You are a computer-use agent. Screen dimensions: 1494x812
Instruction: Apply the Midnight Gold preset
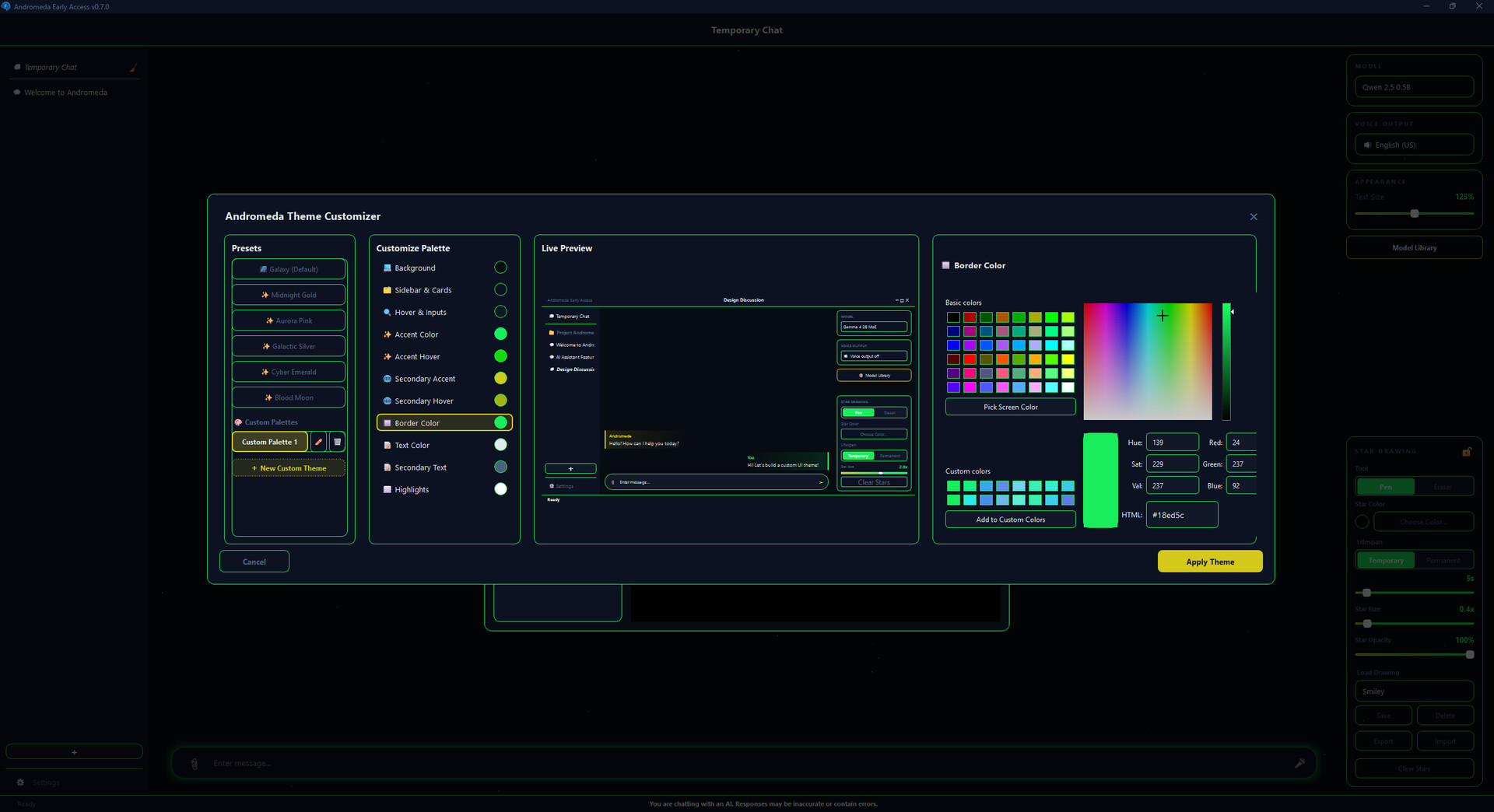tap(289, 295)
